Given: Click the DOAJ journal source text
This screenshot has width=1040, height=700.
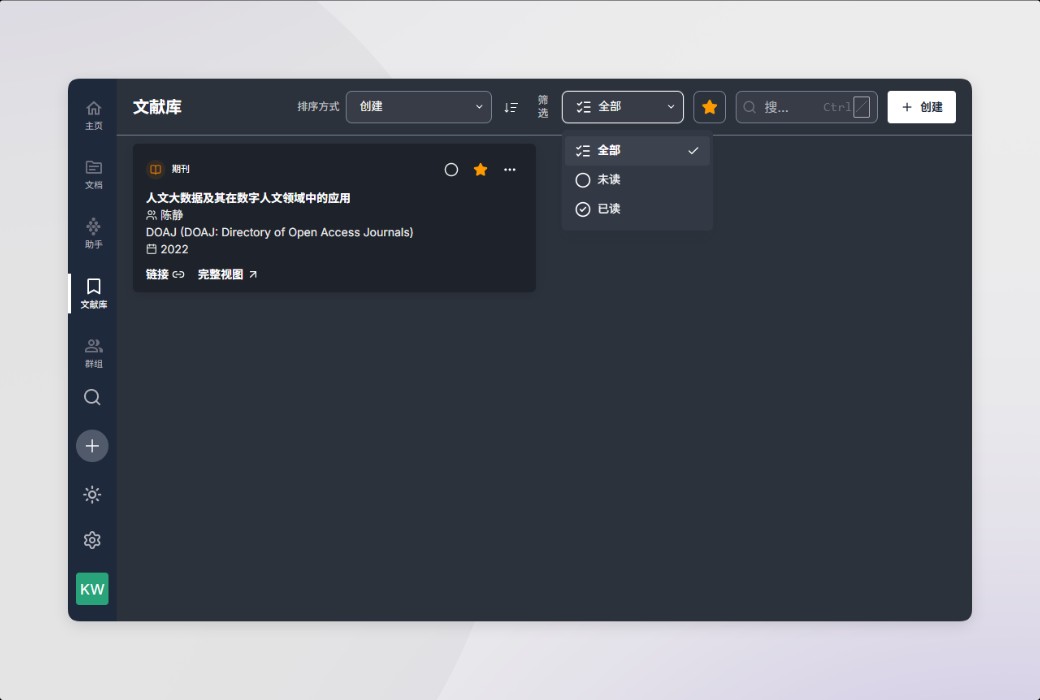Looking at the screenshot, I should pyautogui.click(x=279, y=232).
